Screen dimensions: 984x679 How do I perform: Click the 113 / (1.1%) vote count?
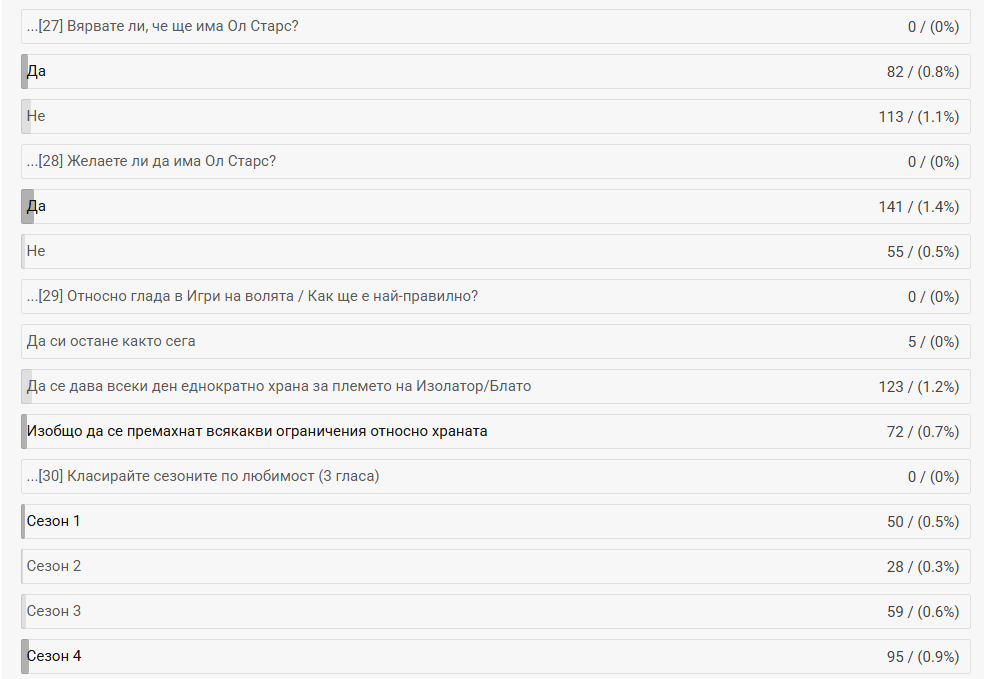coord(918,116)
